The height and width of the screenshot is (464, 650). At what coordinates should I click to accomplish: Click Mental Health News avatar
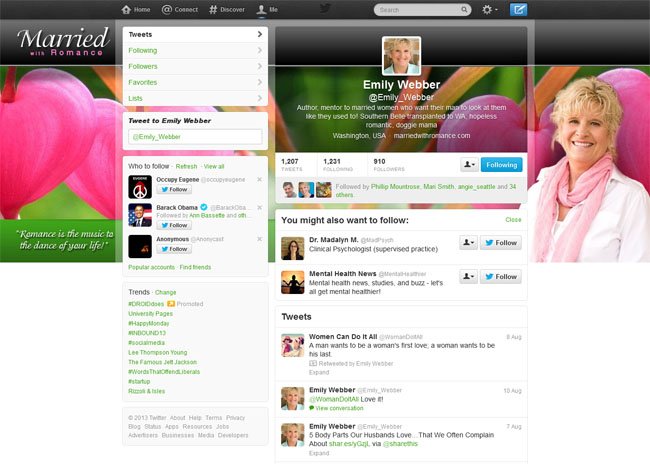coord(293,282)
